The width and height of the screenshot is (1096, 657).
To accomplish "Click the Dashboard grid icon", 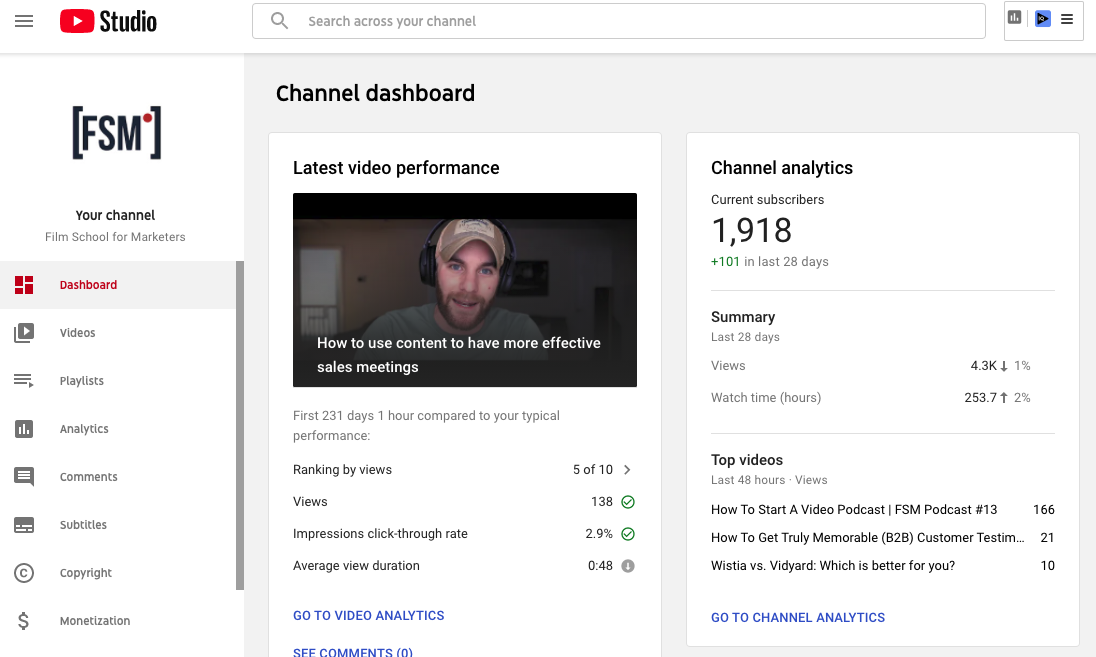I will [x=24, y=284].
